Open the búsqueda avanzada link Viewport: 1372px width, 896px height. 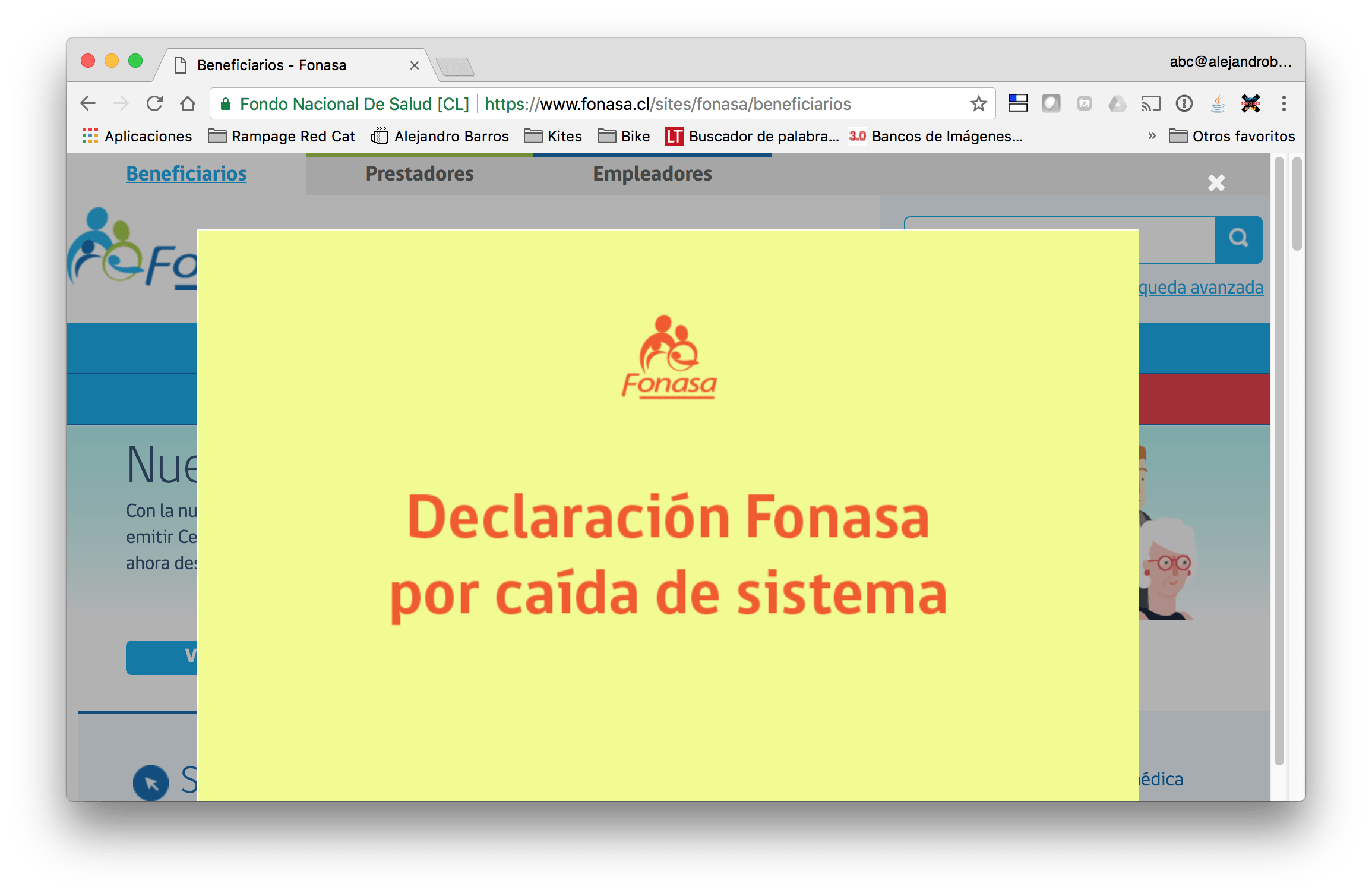coord(1200,288)
